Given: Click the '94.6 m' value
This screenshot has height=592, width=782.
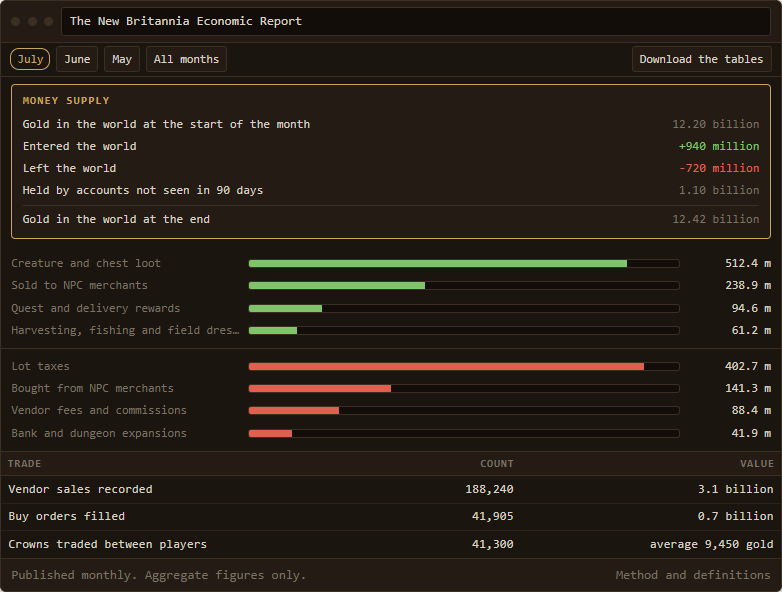Looking at the screenshot, I should (751, 308).
